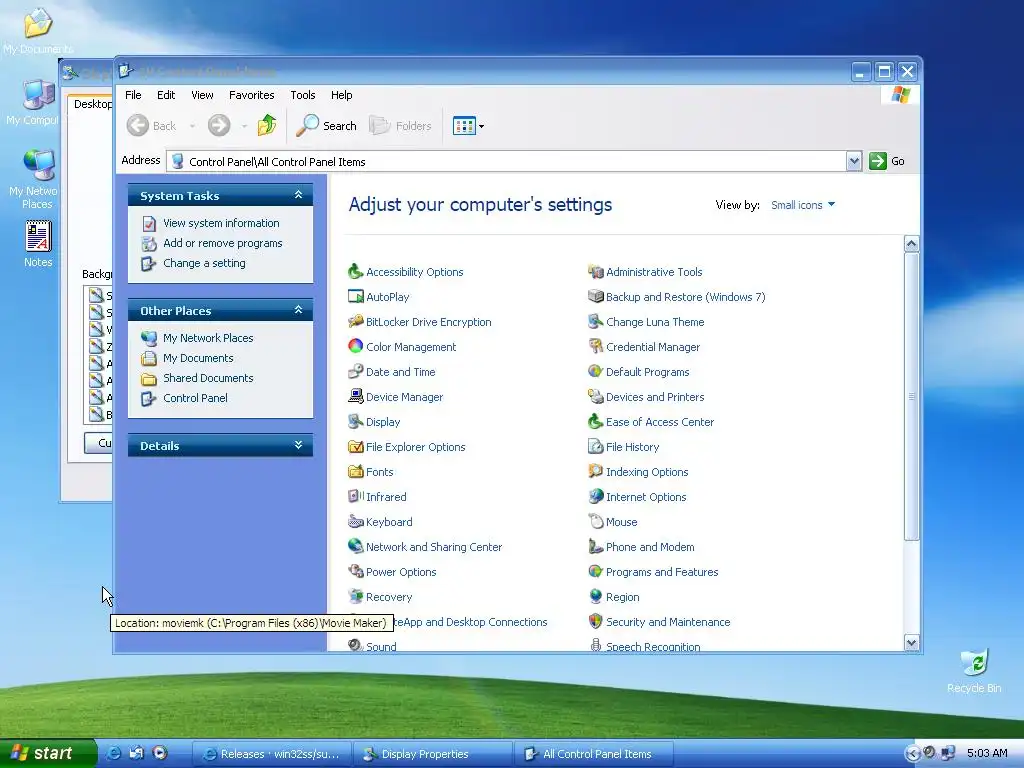
Task: Open Default Programs icon
Action: tap(596, 372)
